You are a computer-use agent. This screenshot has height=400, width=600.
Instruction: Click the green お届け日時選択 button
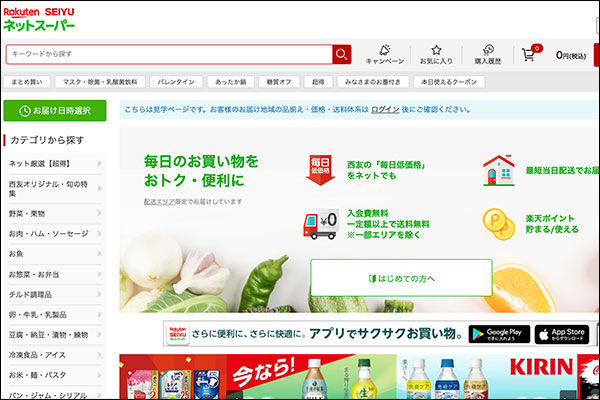55,111
